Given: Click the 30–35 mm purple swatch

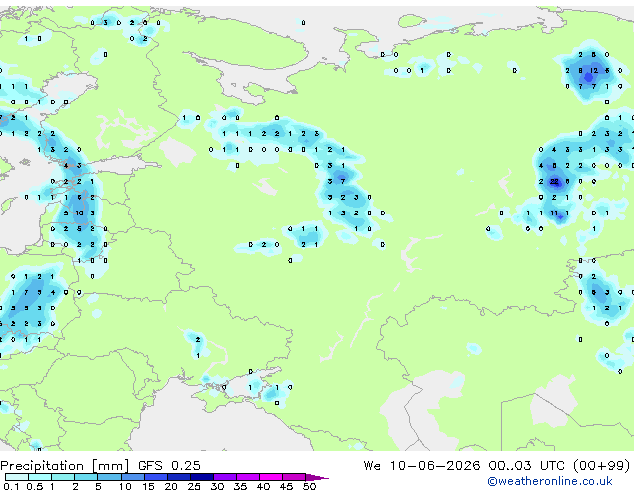Looking at the screenshot, I should 224,477.
